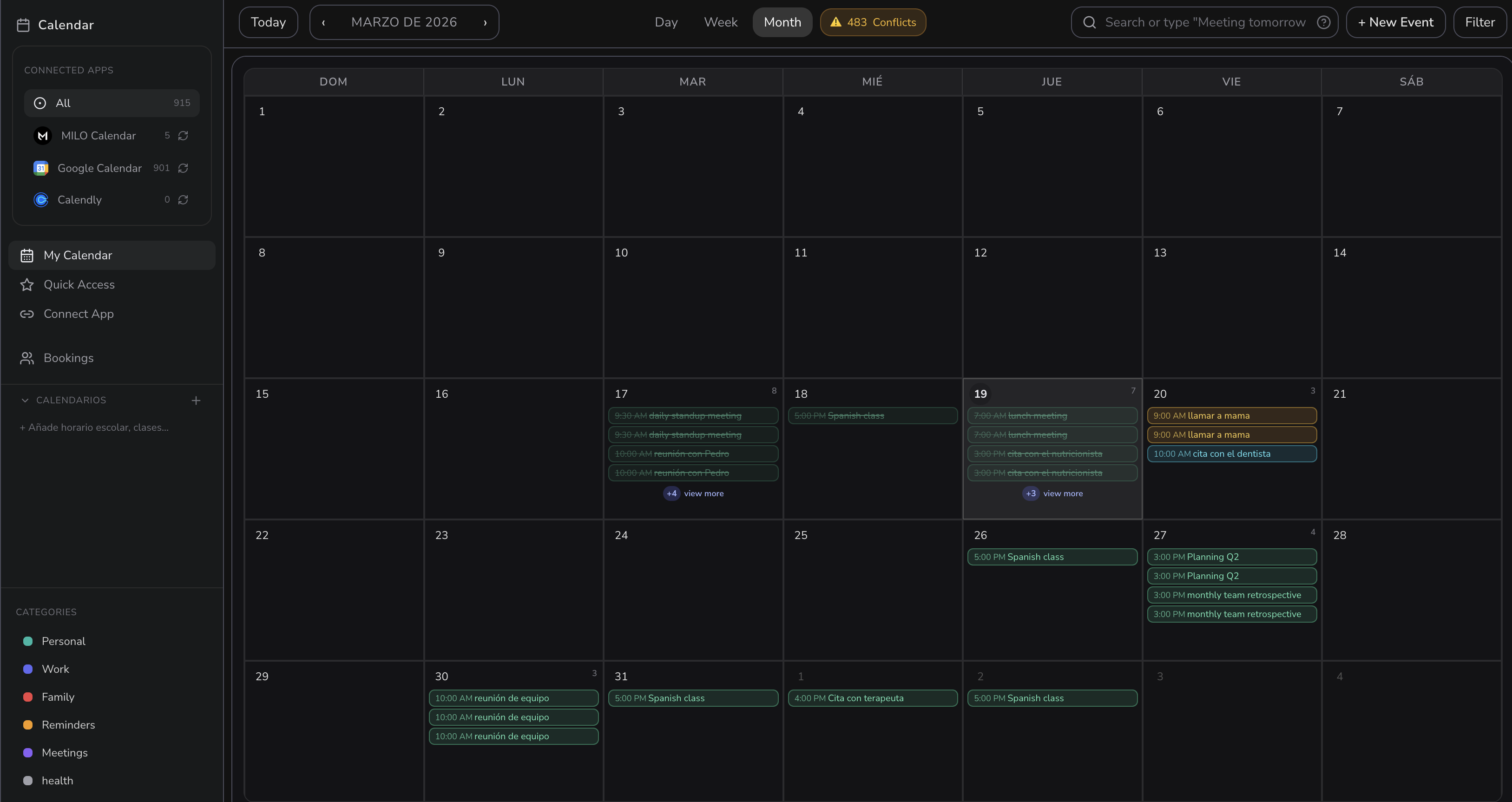Switch to Week view tab
Viewport: 1512px width, 802px height.
pos(720,22)
